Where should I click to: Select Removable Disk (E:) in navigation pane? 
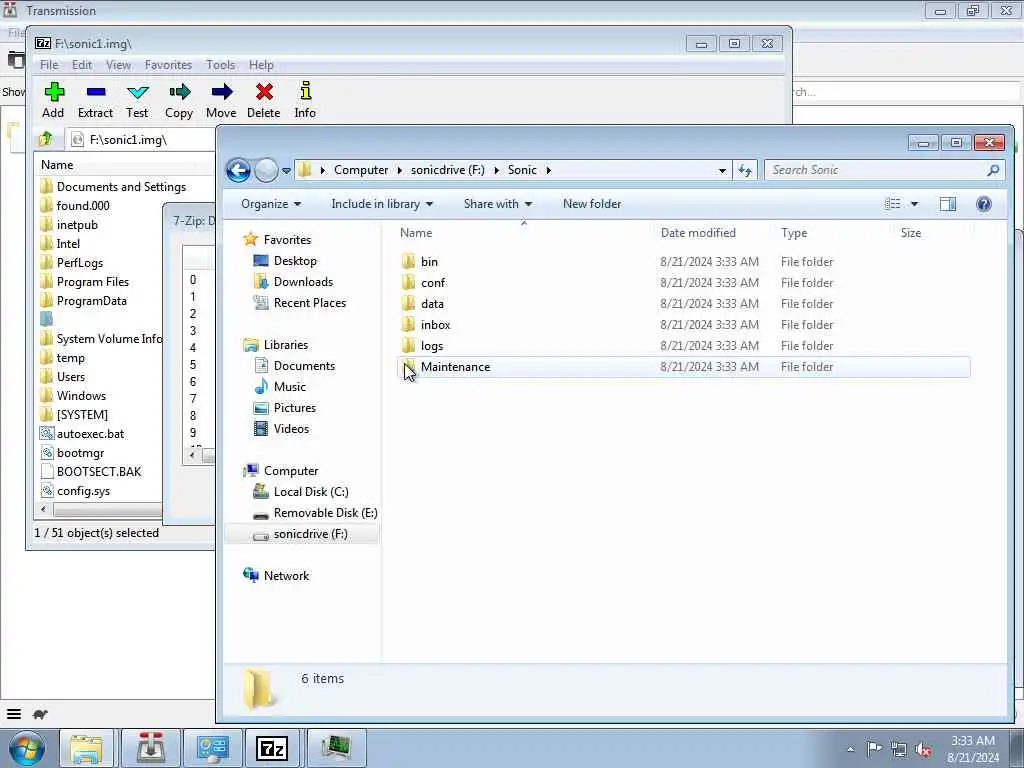click(x=325, y=513)
